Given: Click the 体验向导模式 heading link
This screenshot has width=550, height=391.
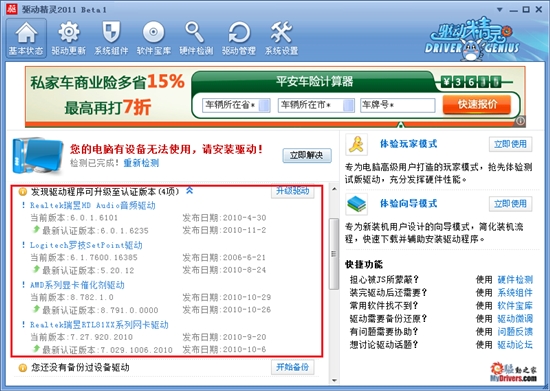Looking at the screenshot, I should point(409,203).
